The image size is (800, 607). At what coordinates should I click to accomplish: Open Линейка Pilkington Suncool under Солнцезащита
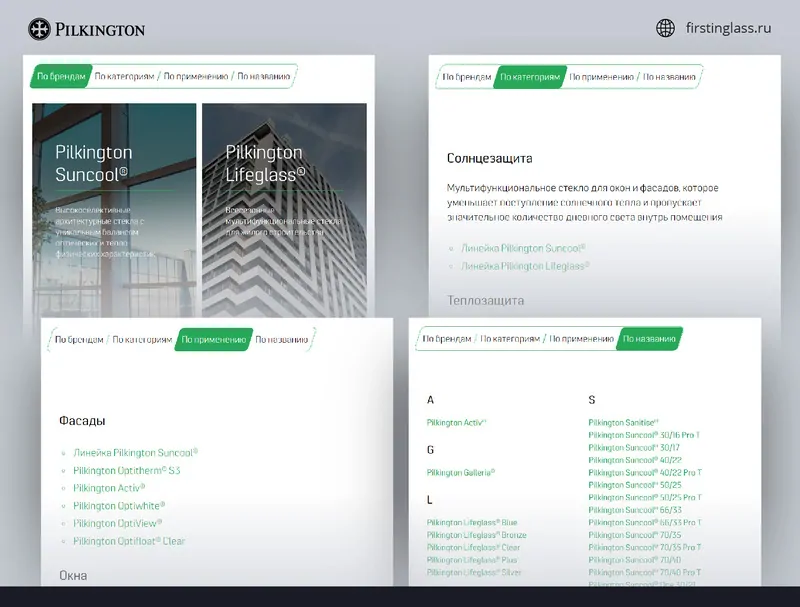tap(523, 248)
